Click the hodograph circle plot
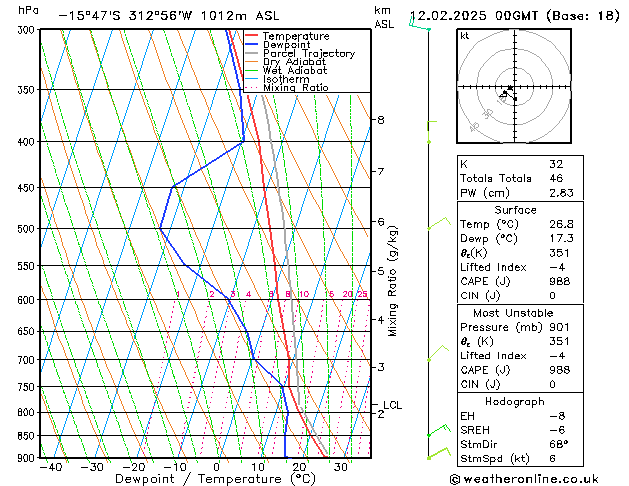 click(511, 88)
